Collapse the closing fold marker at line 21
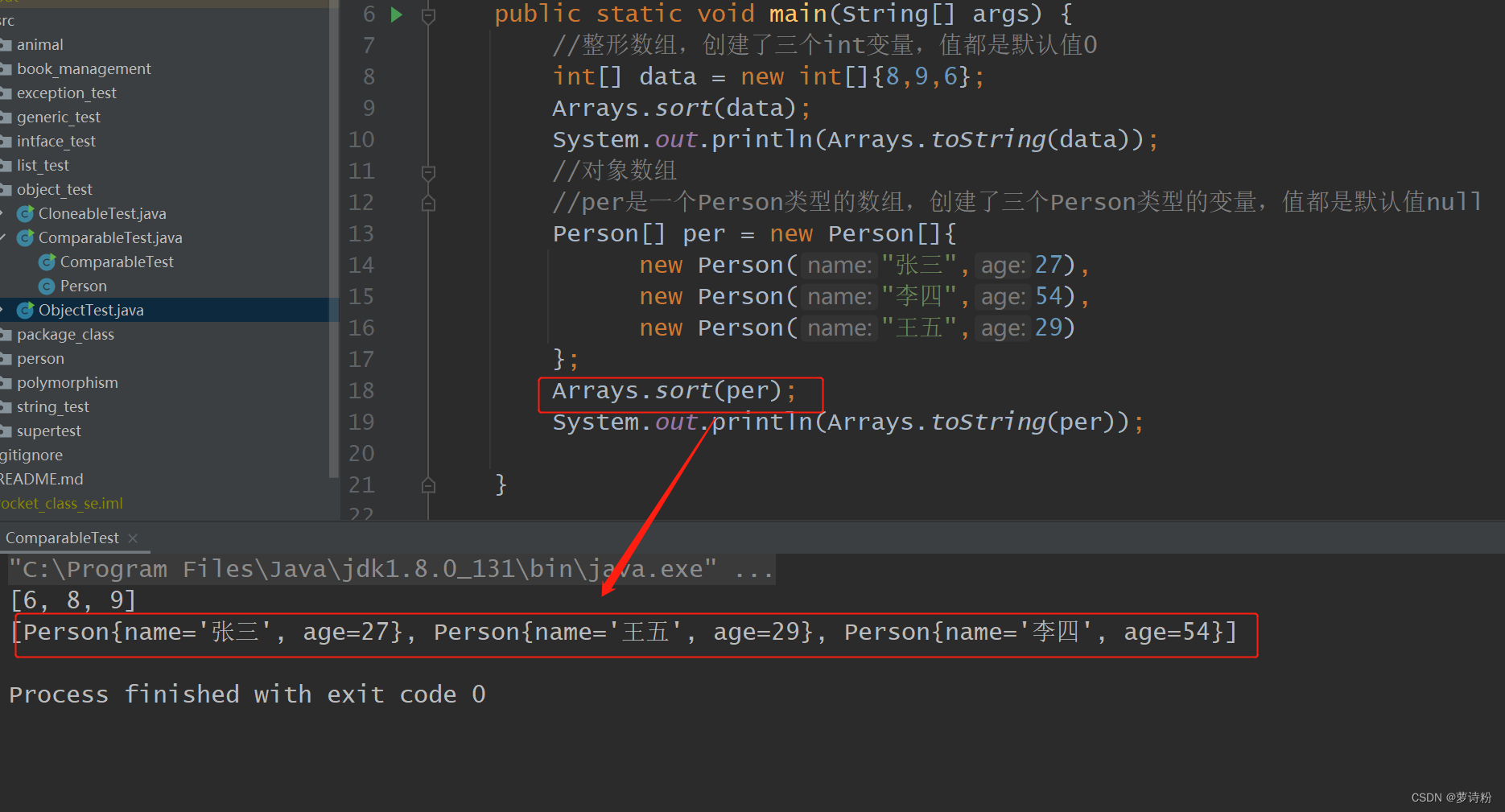The height and width of the screenshot is (812, 1505). (428, 485)
